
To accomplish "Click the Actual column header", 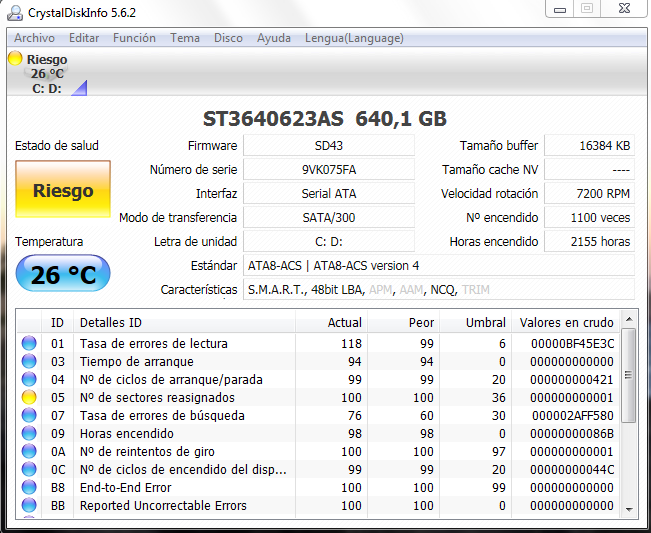I will [331, 322].
